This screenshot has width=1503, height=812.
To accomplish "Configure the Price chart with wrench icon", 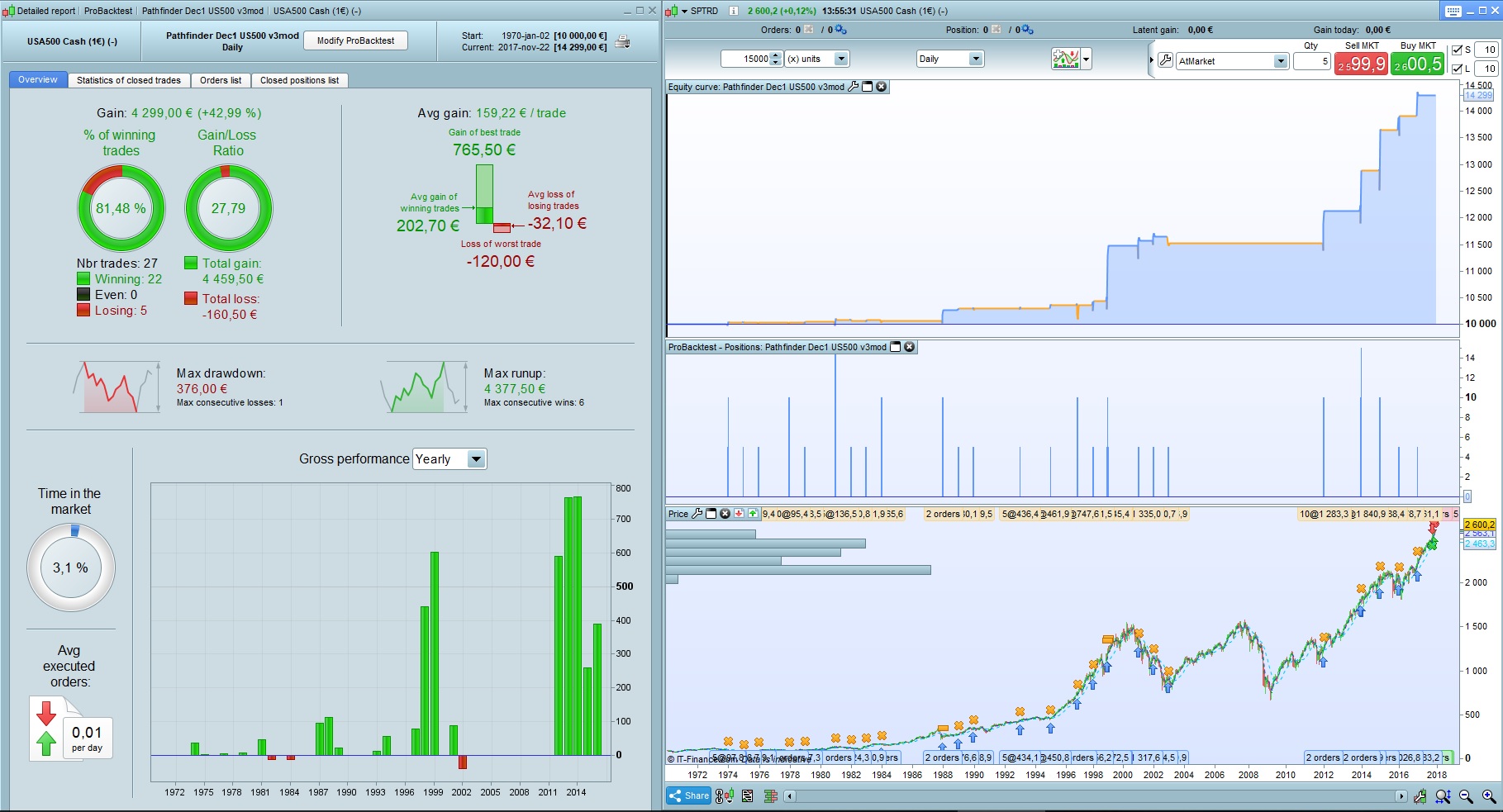I will (x=697, y=514).
